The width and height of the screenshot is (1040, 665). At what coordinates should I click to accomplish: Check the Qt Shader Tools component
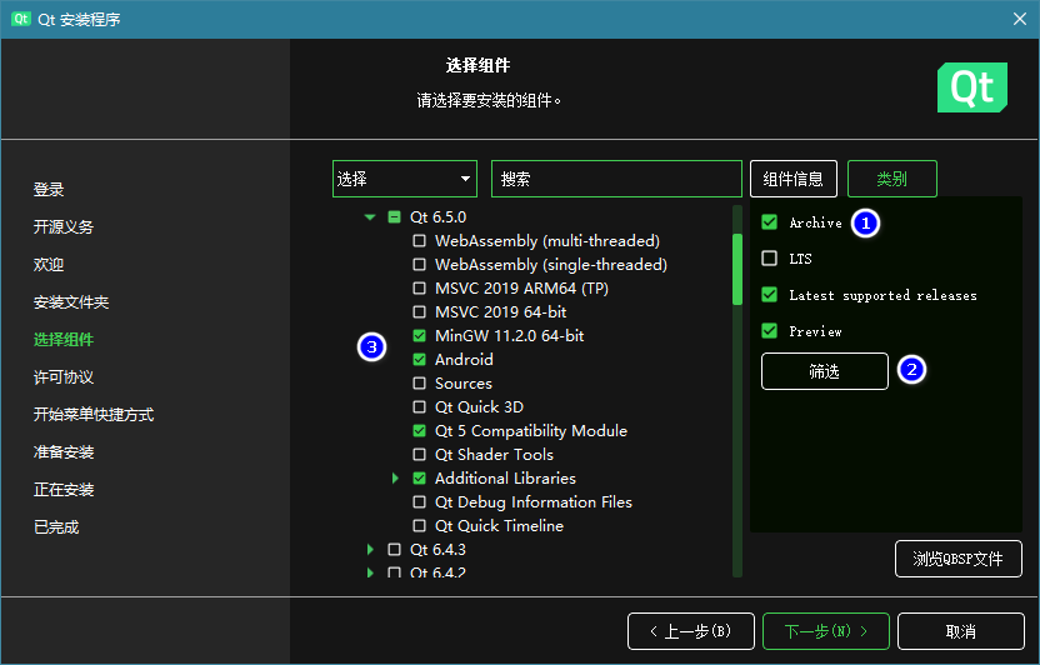419,454
